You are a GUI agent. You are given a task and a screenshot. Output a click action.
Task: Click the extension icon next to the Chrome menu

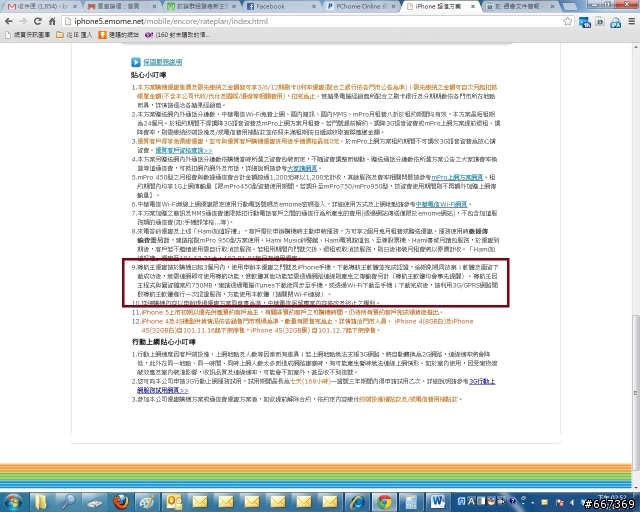pyautogui.click(x=615, y=22)
